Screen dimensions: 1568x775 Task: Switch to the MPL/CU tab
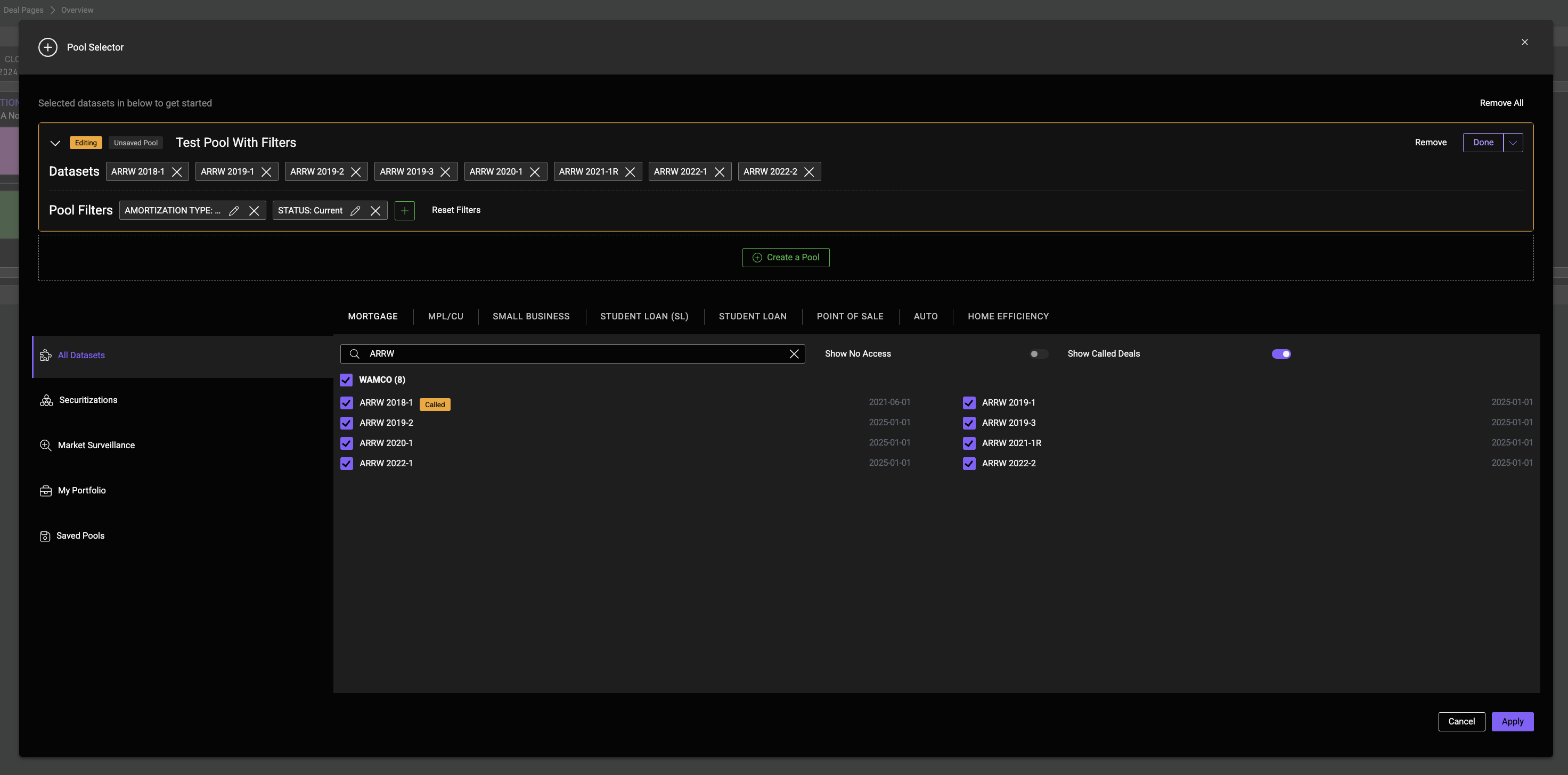click(445, 316)
